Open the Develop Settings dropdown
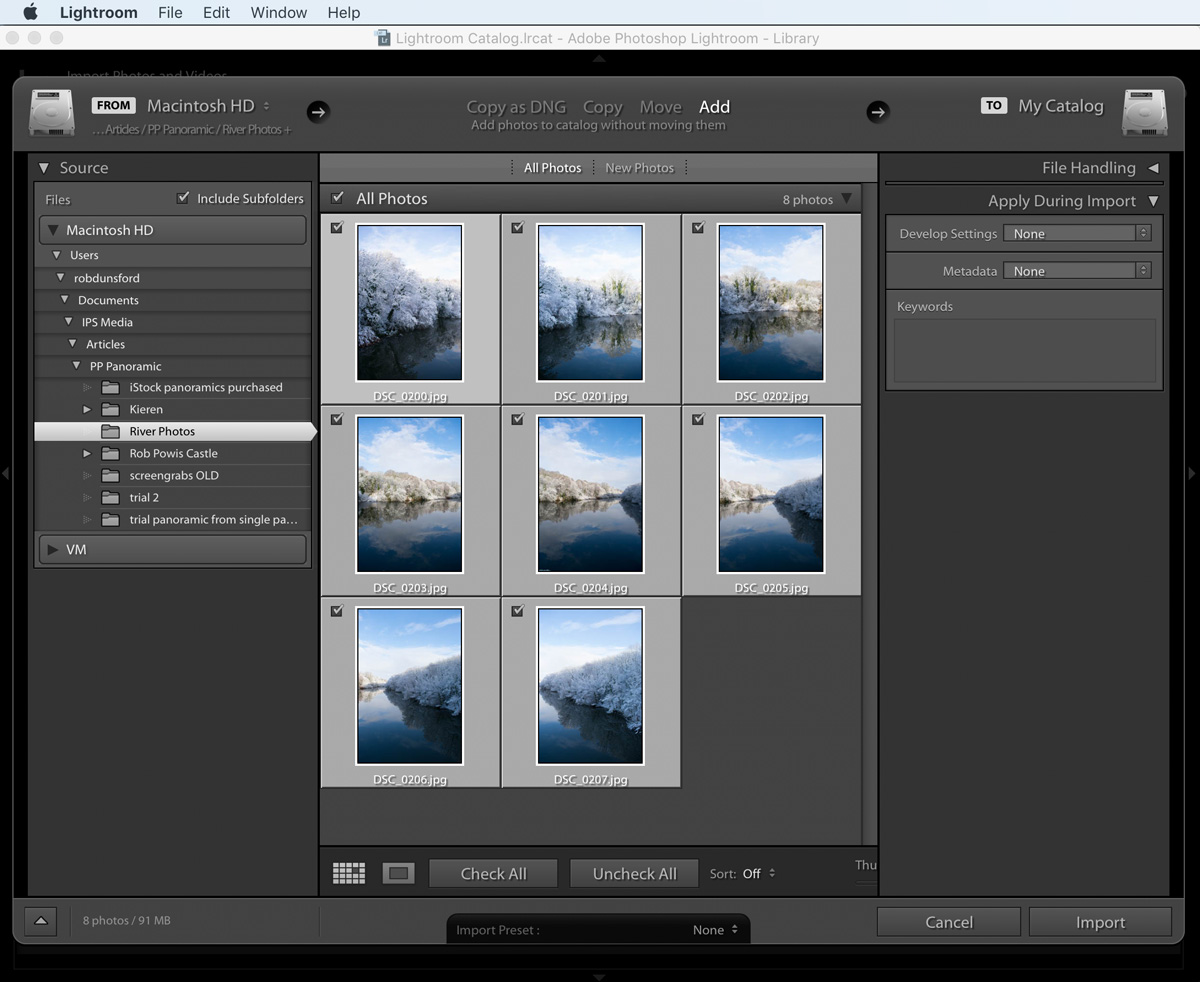The image size is (1200, 982). 1077,232
